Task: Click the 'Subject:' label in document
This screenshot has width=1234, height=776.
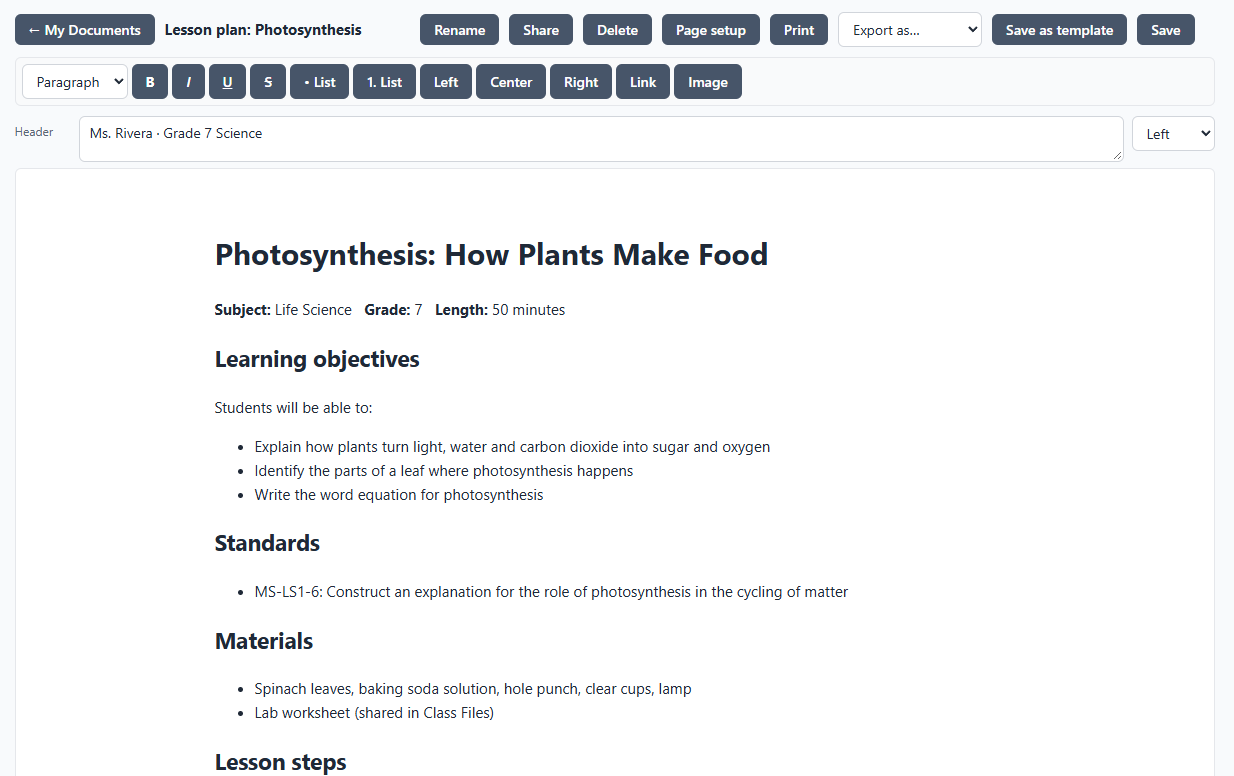Action: 243,310
